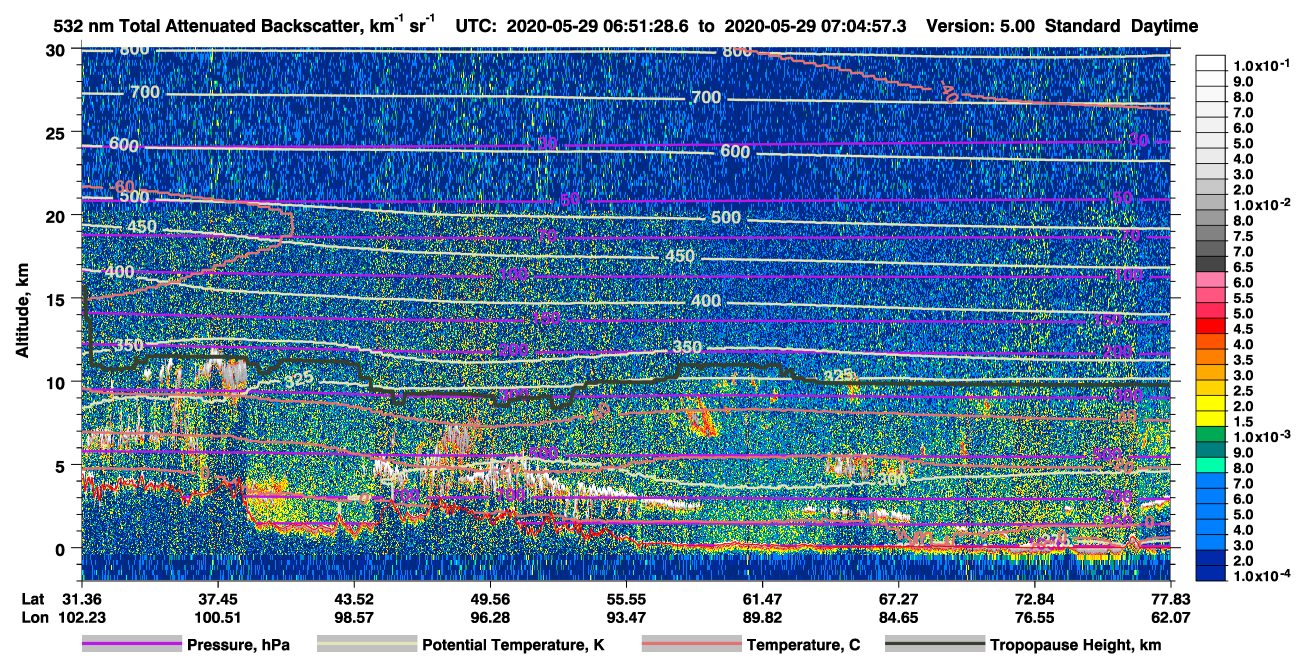Click latitude value '43.52'

click(x=353, y=599)
